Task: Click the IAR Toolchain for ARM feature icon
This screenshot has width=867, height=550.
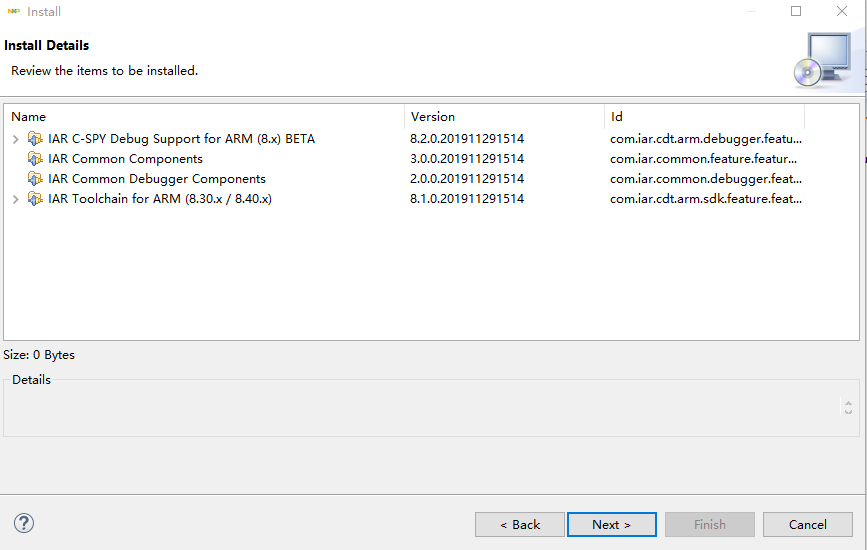Action: tap(35, 199)
